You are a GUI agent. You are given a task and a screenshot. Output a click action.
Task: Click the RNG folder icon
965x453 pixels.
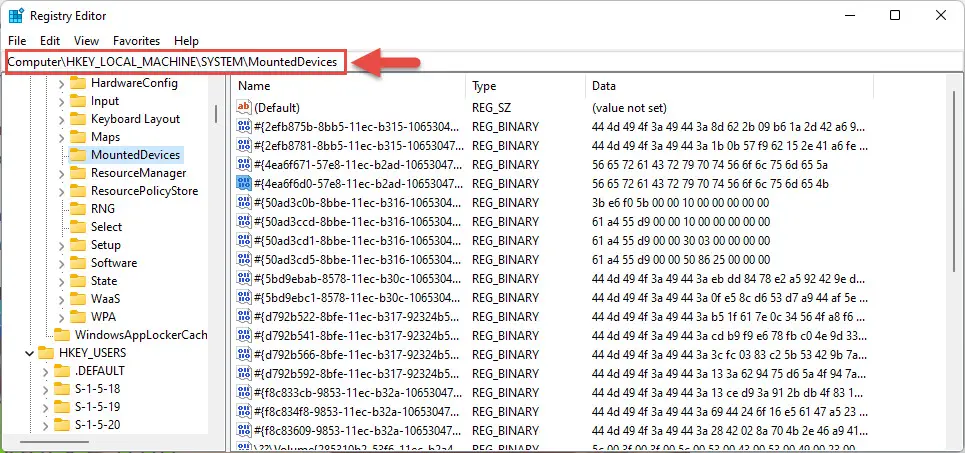point(78,209)
